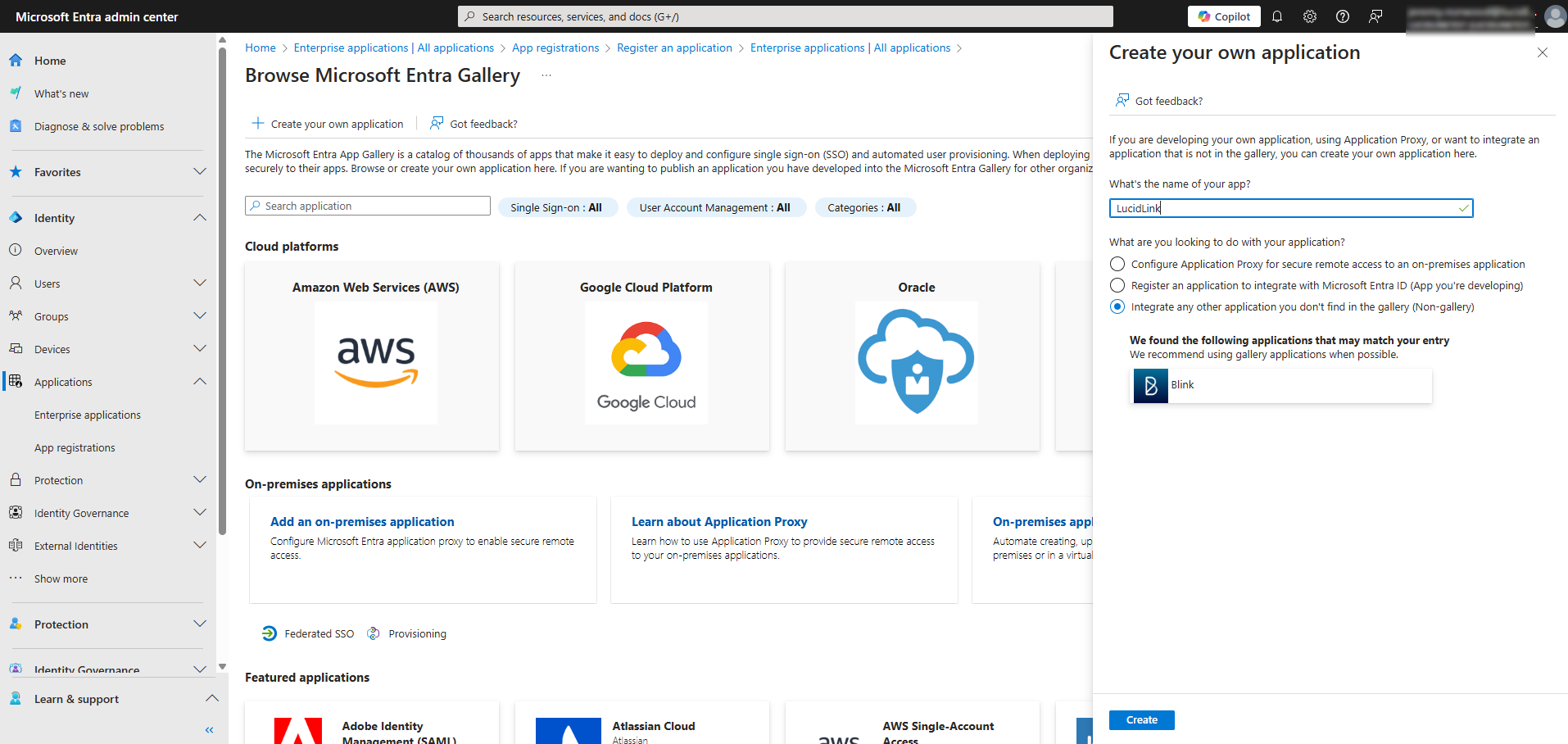Click the Protection lock icon under Identity

pos(16,480)
